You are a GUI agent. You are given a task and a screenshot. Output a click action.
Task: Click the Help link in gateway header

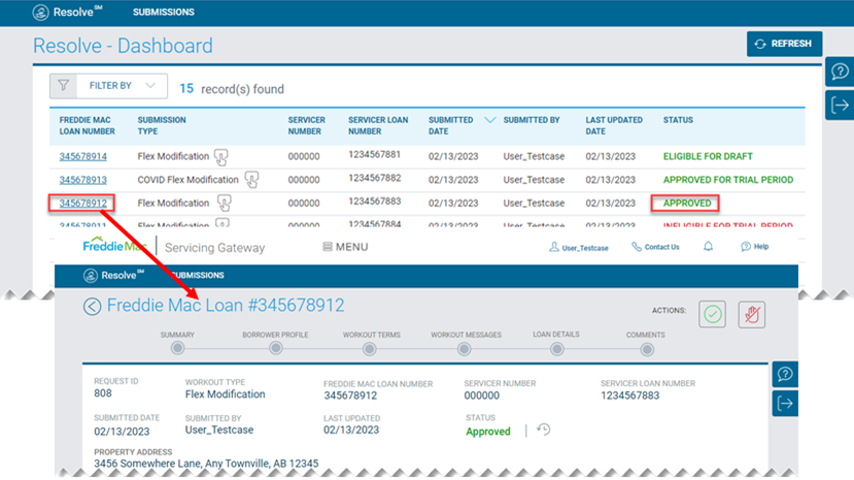pos(754,247)
